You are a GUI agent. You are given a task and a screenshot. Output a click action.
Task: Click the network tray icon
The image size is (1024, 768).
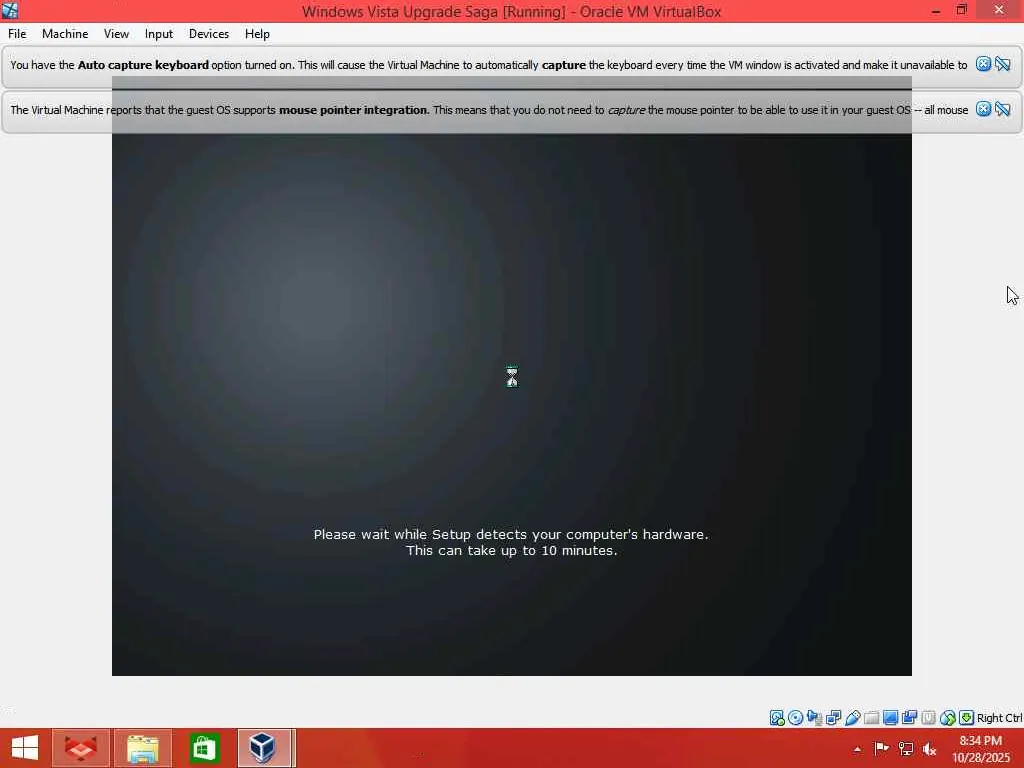point(905,748)
